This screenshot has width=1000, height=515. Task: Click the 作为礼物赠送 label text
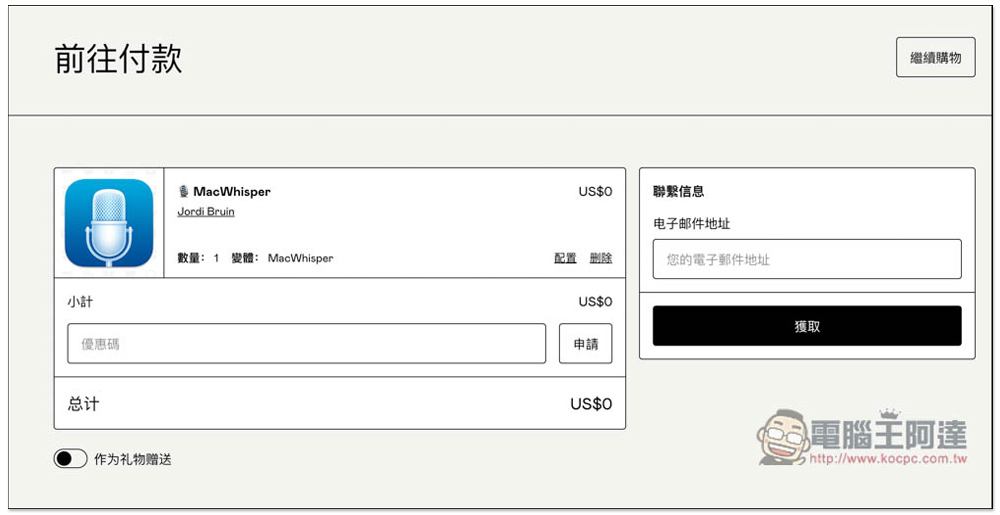(x=133, y=459)
